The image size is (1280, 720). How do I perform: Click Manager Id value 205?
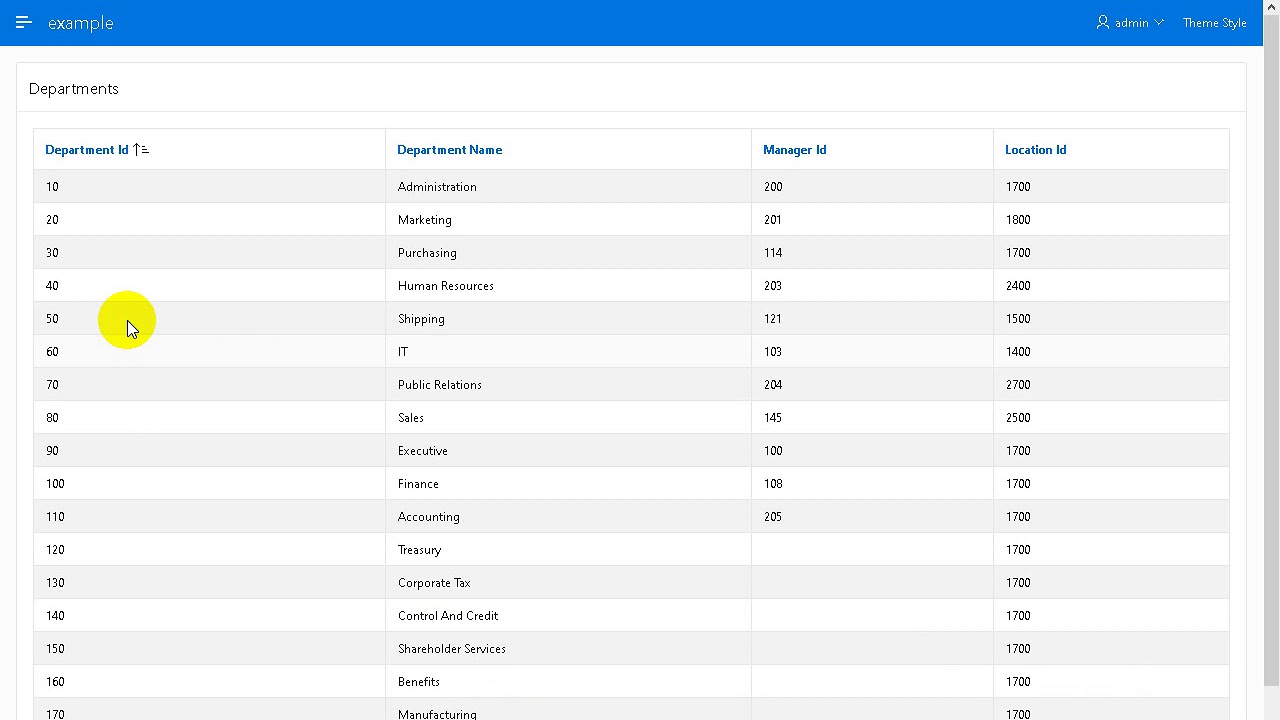click(773, 517)
